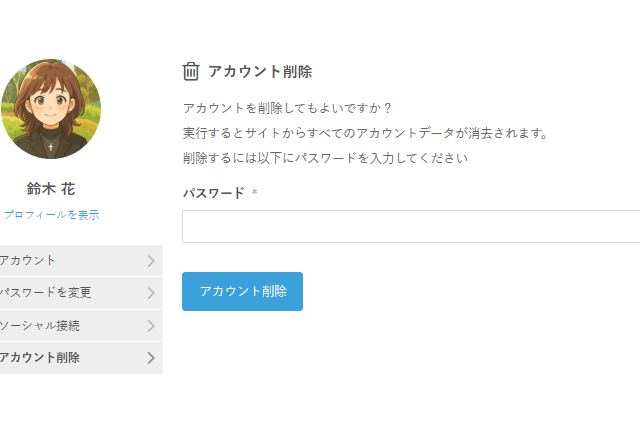Click the パスワード field label

(213, 193)
